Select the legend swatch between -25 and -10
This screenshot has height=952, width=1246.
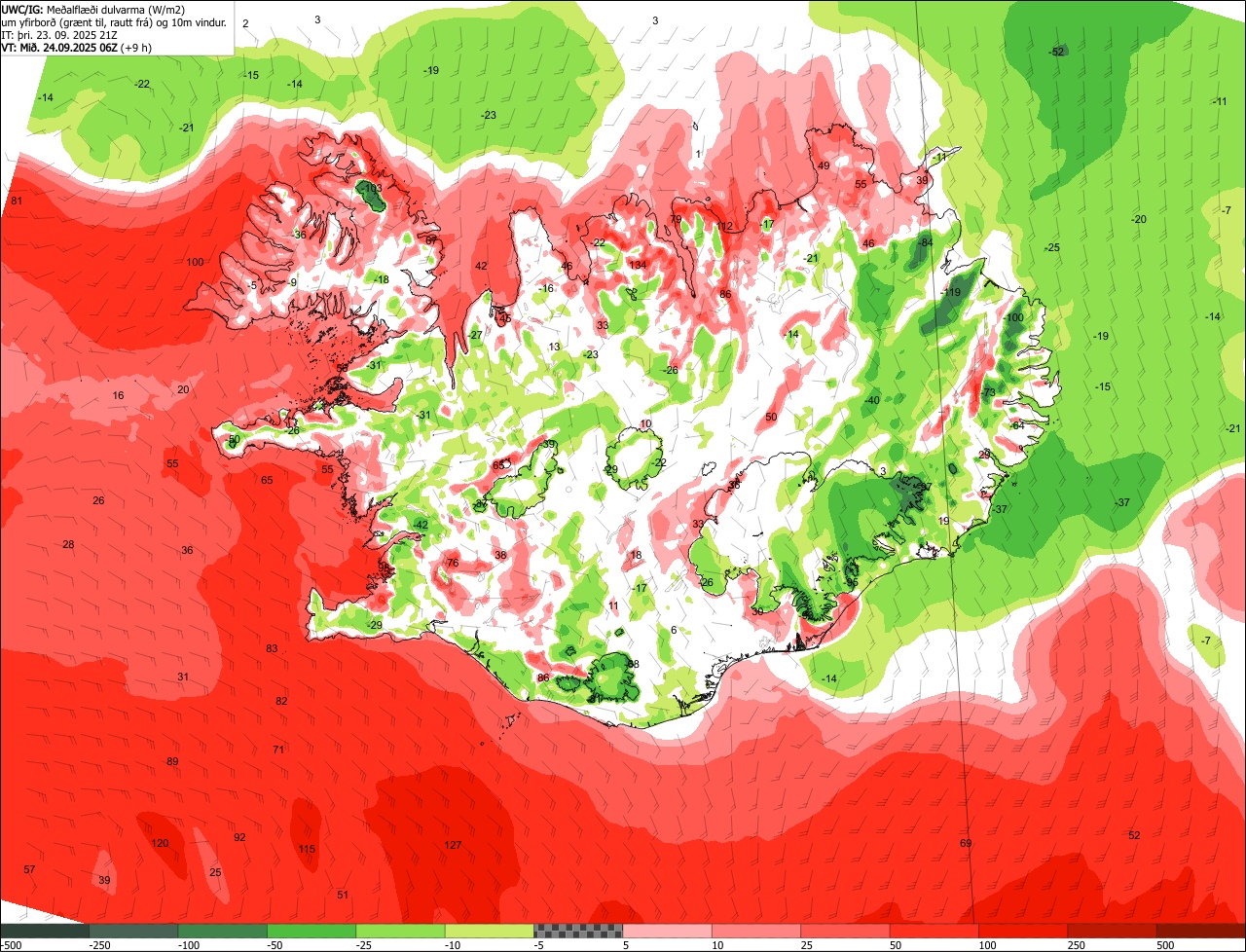pos(400,931)
